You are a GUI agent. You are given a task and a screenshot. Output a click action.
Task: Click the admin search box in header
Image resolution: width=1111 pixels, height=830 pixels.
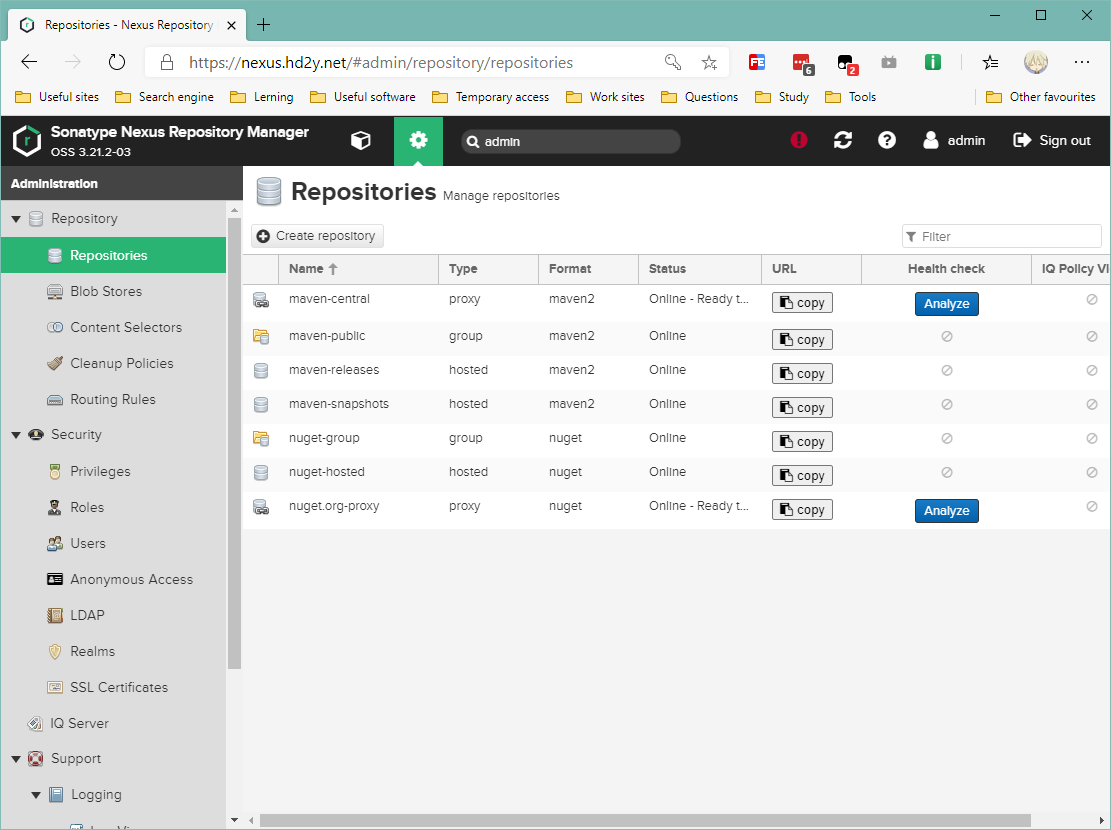tap(570, 141)
